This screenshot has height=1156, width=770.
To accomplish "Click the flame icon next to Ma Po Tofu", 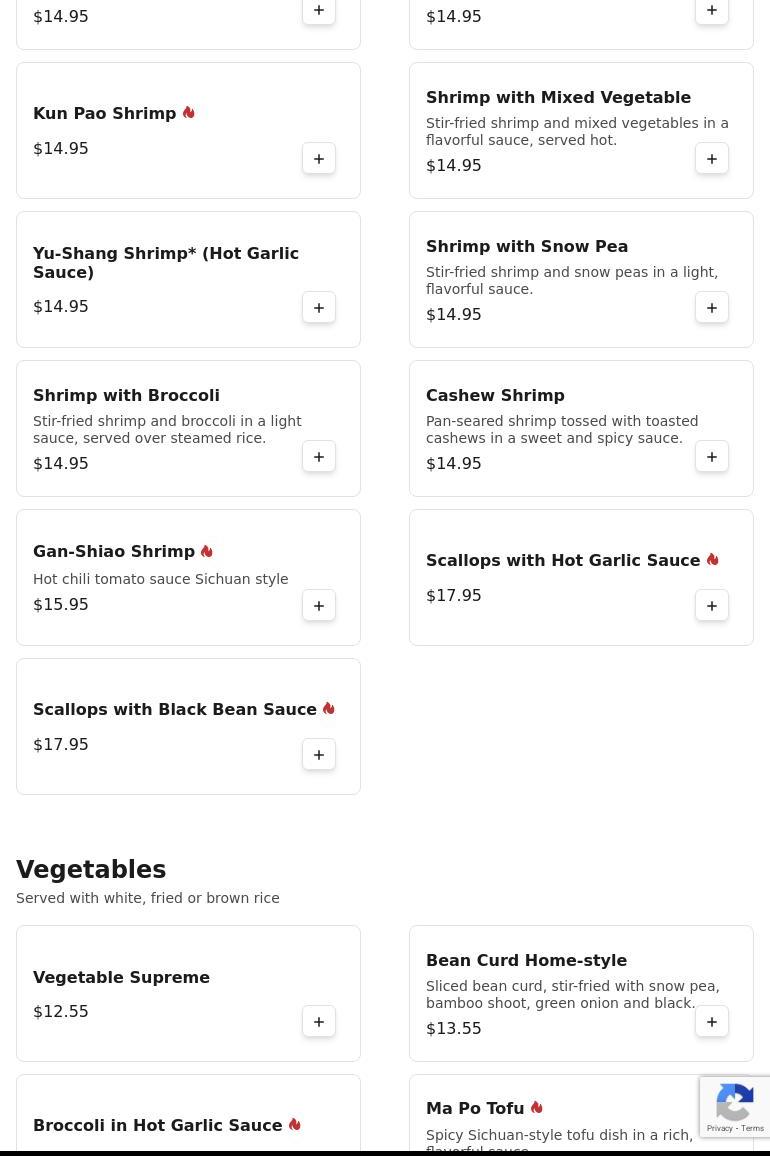I will tap(537, 1107).
